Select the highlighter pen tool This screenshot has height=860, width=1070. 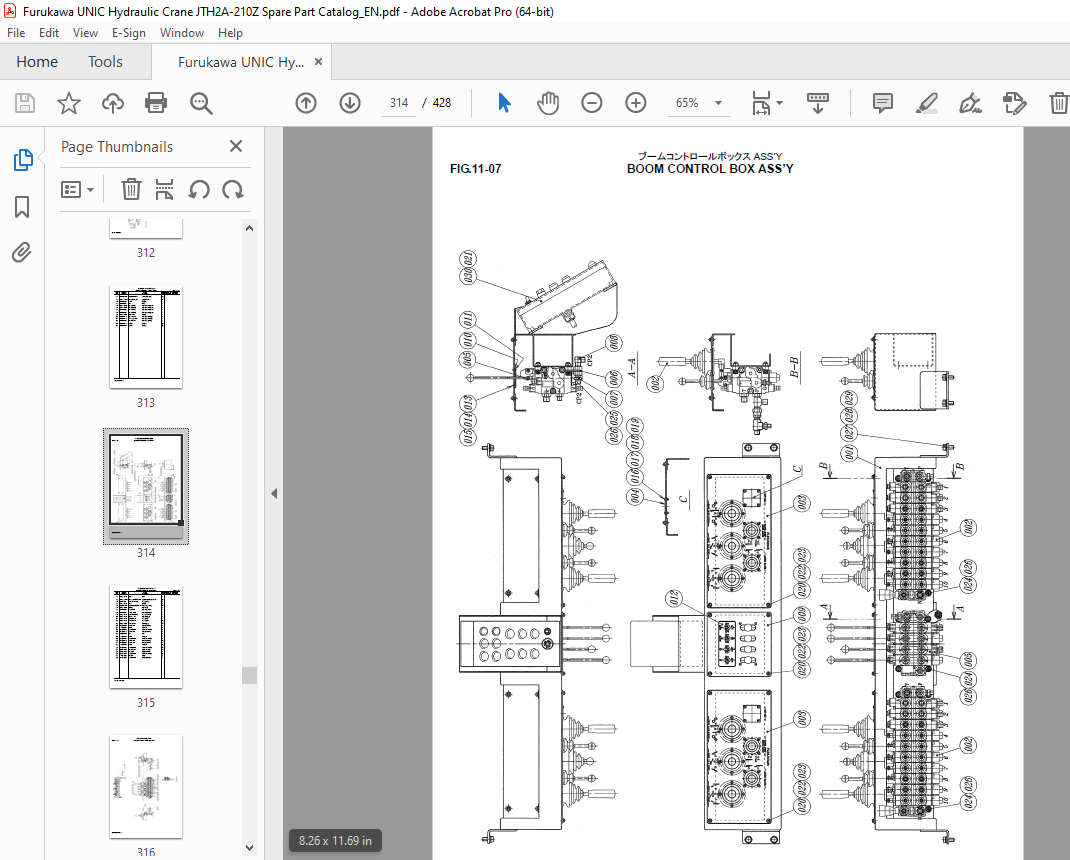coord(926,103)
